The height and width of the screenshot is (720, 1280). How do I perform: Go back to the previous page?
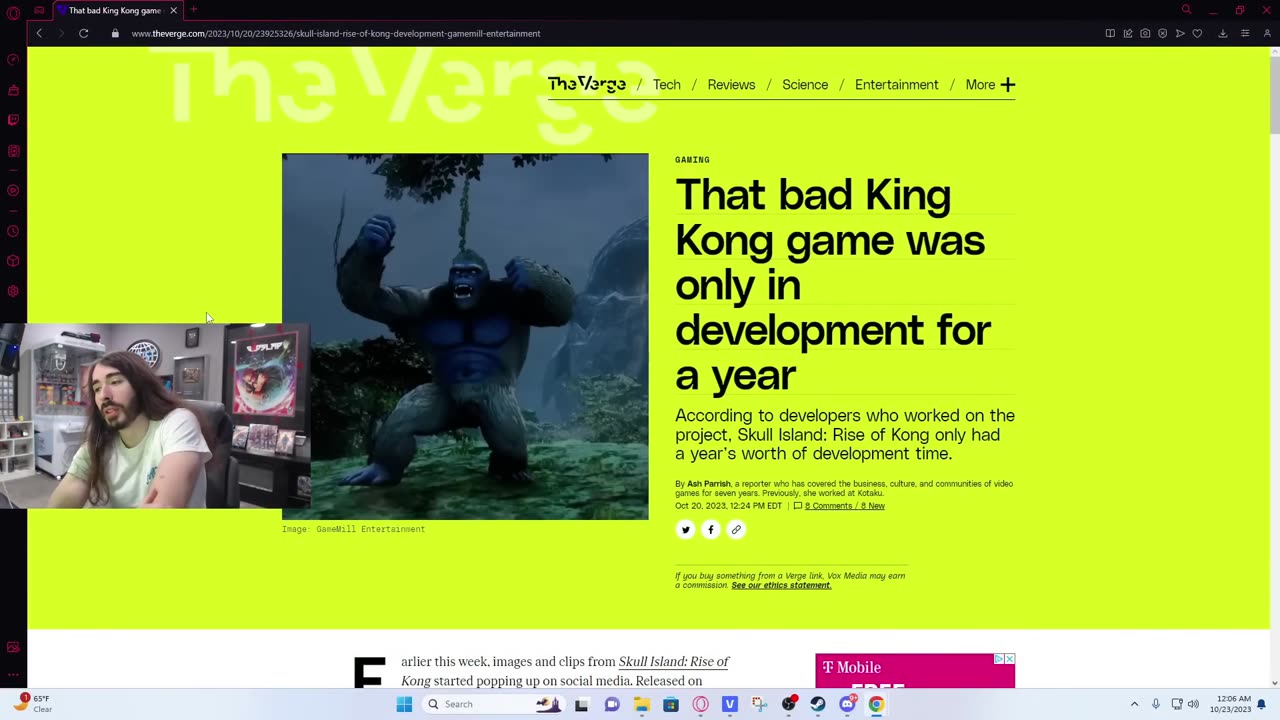39,33
